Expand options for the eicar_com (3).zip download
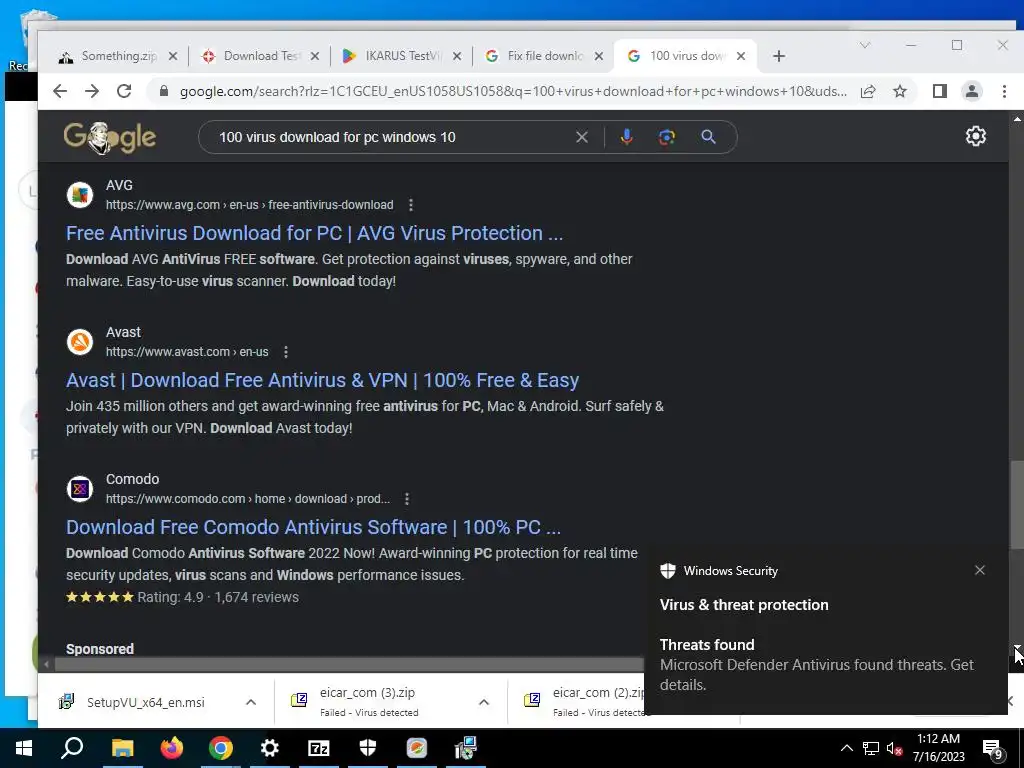 [484, 703]
